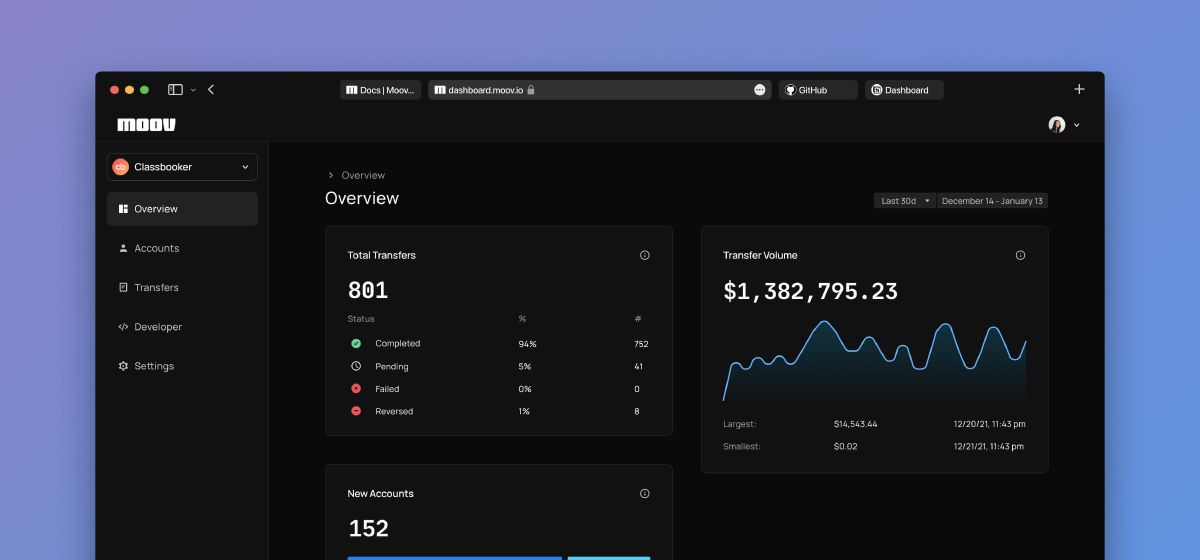Open the sidebar toggle dropdown chevron
1200x560 pixels.
coord(193,90)
